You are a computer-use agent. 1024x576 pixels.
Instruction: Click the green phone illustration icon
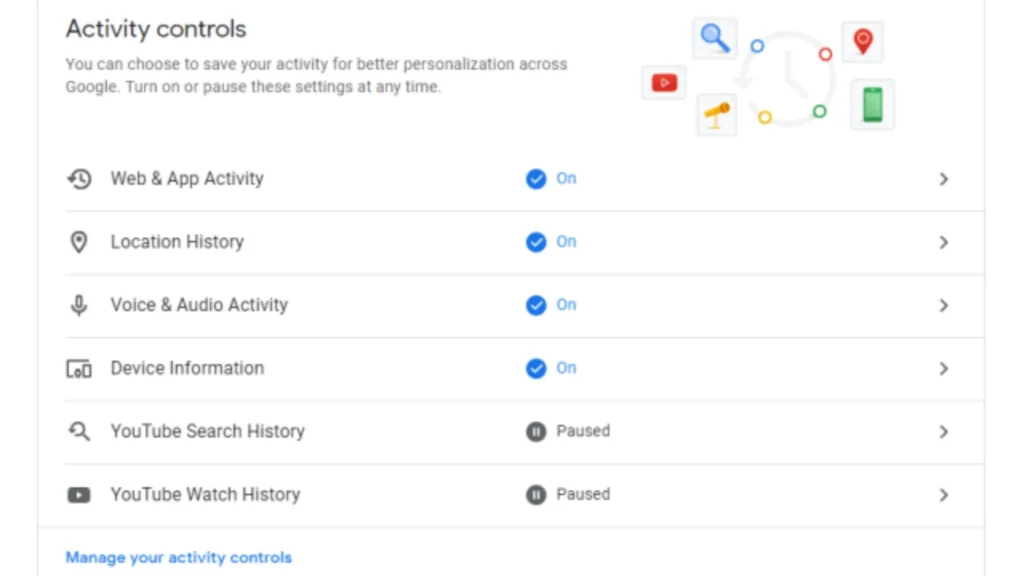[x=871, y=104]
